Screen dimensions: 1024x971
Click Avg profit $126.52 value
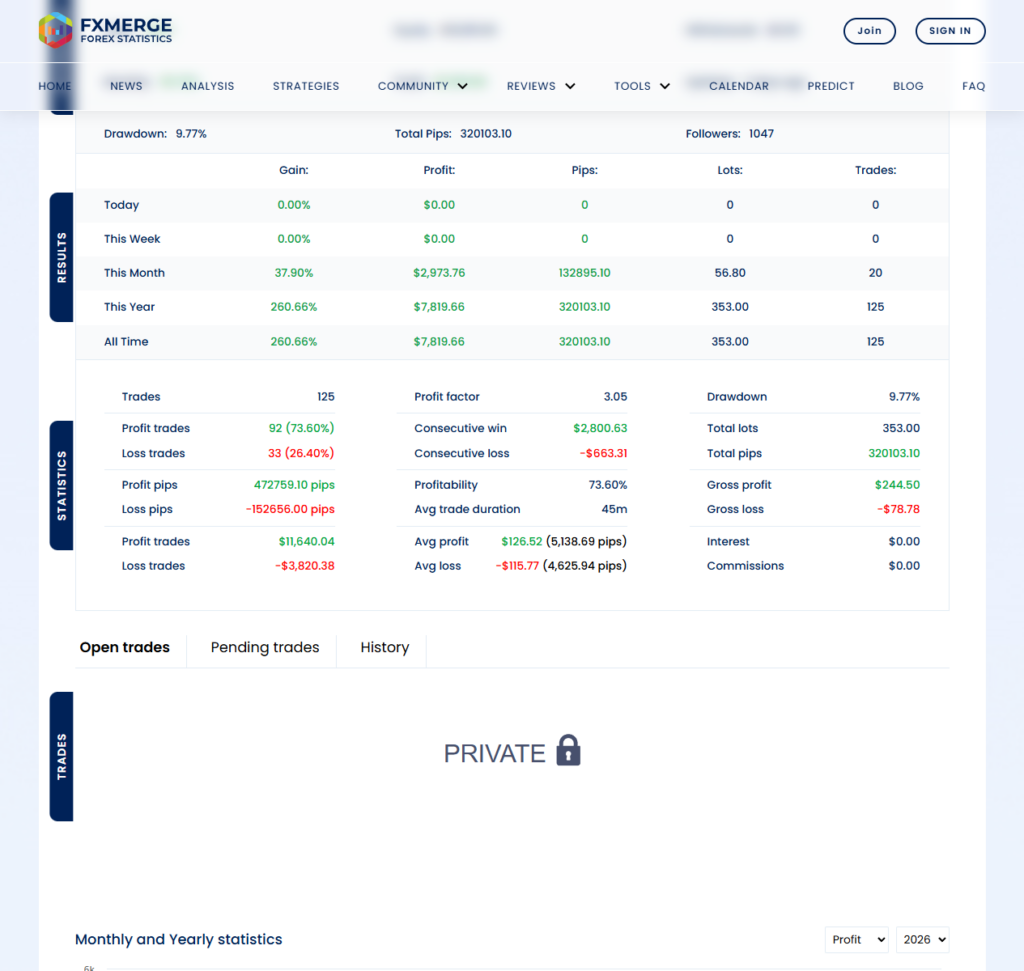pos(521,541)
